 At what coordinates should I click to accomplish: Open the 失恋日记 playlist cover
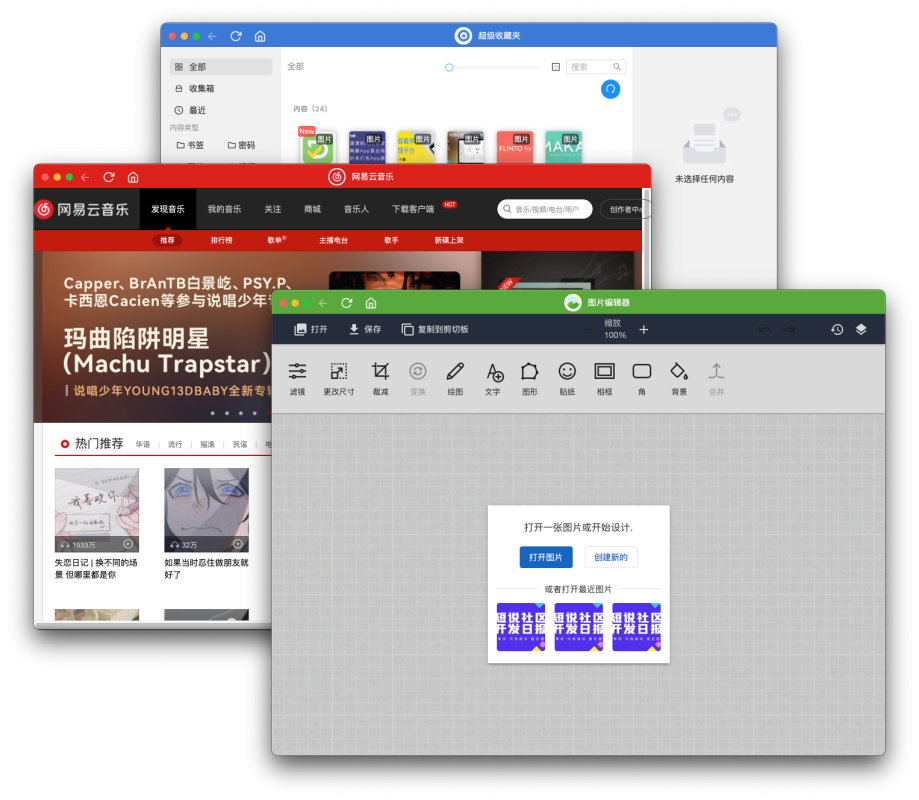97,510
